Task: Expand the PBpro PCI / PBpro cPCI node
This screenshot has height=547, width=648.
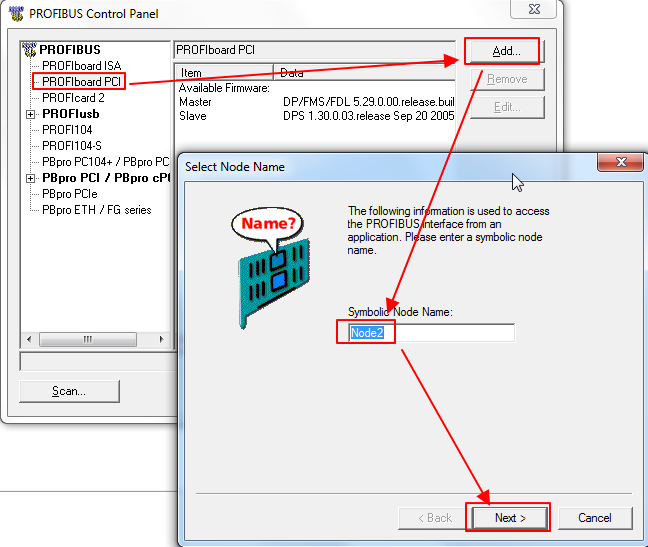Action: point(30,178)
